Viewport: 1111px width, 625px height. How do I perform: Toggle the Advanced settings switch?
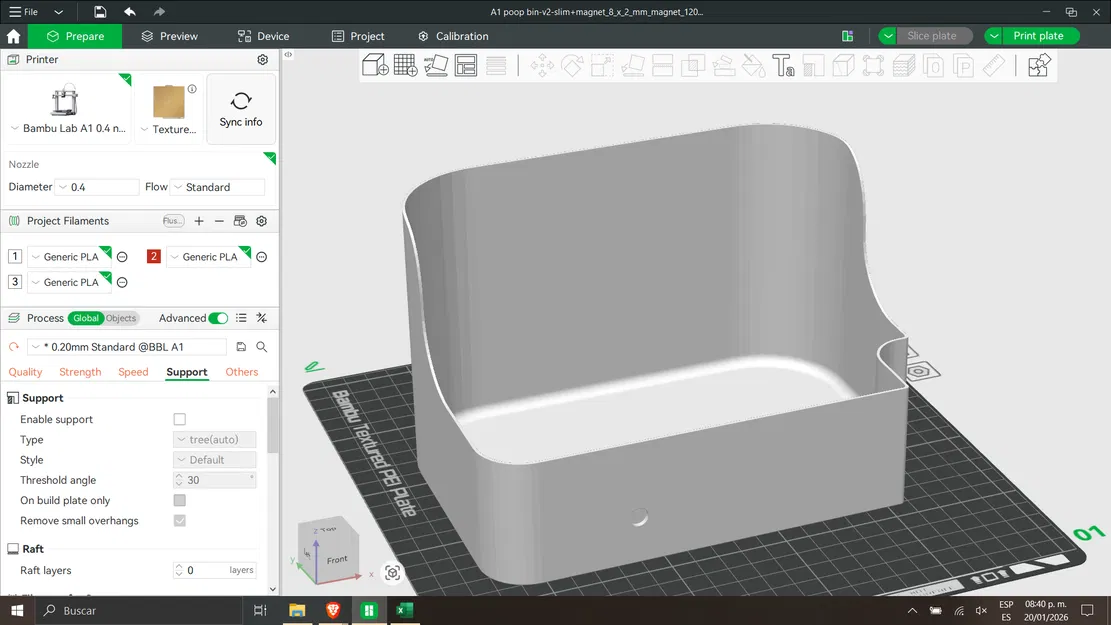click(218, 318)
